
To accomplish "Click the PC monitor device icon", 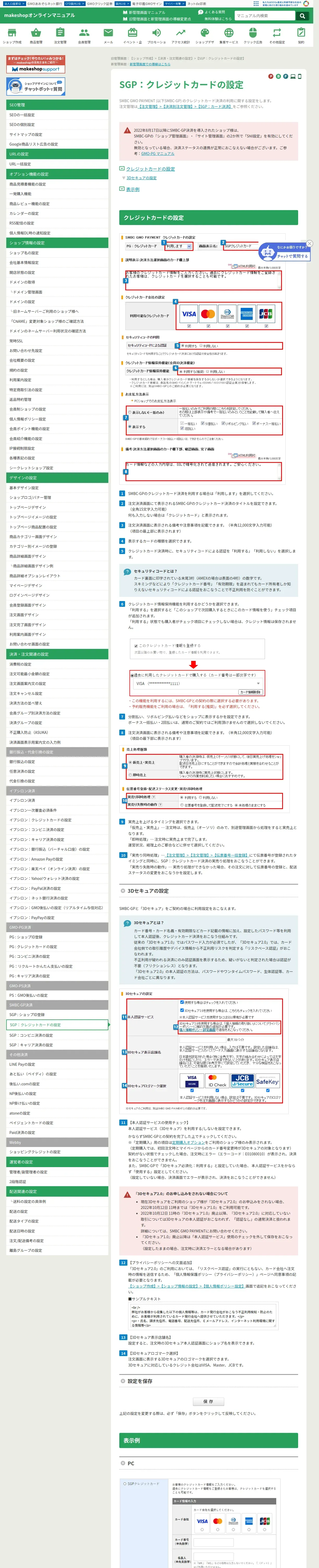I will (x=292, y=77).
